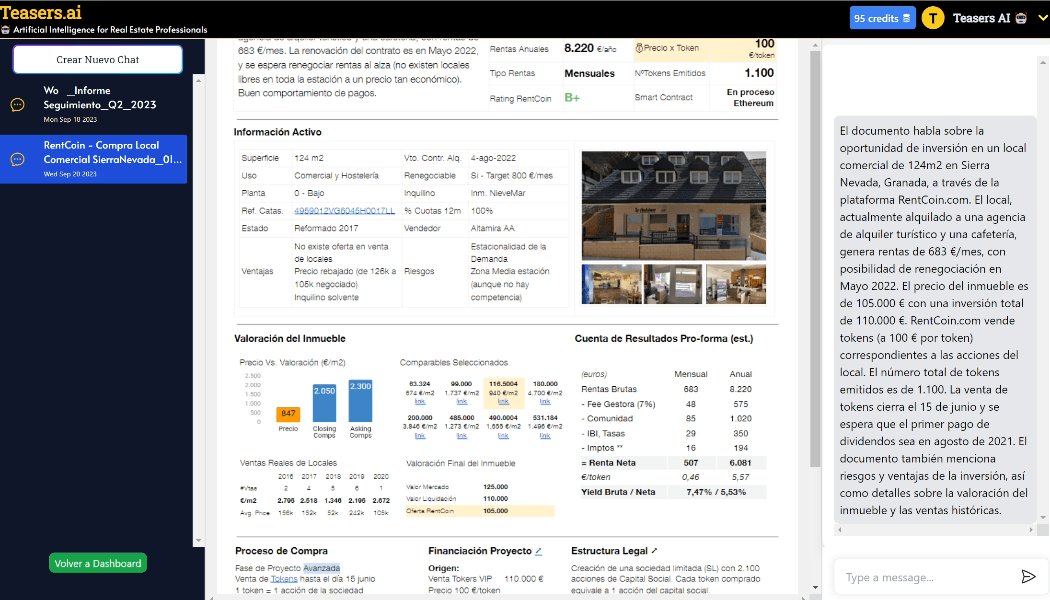The width and height of the screenshot is (1050, 600).
Task: Open the link under comparable 99.000
Action: click(461, 402)
